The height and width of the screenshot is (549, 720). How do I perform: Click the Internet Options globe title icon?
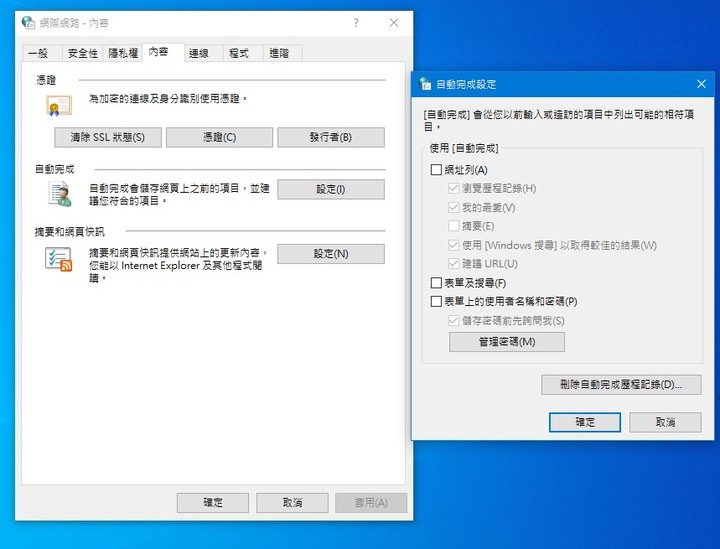point(28,22)
